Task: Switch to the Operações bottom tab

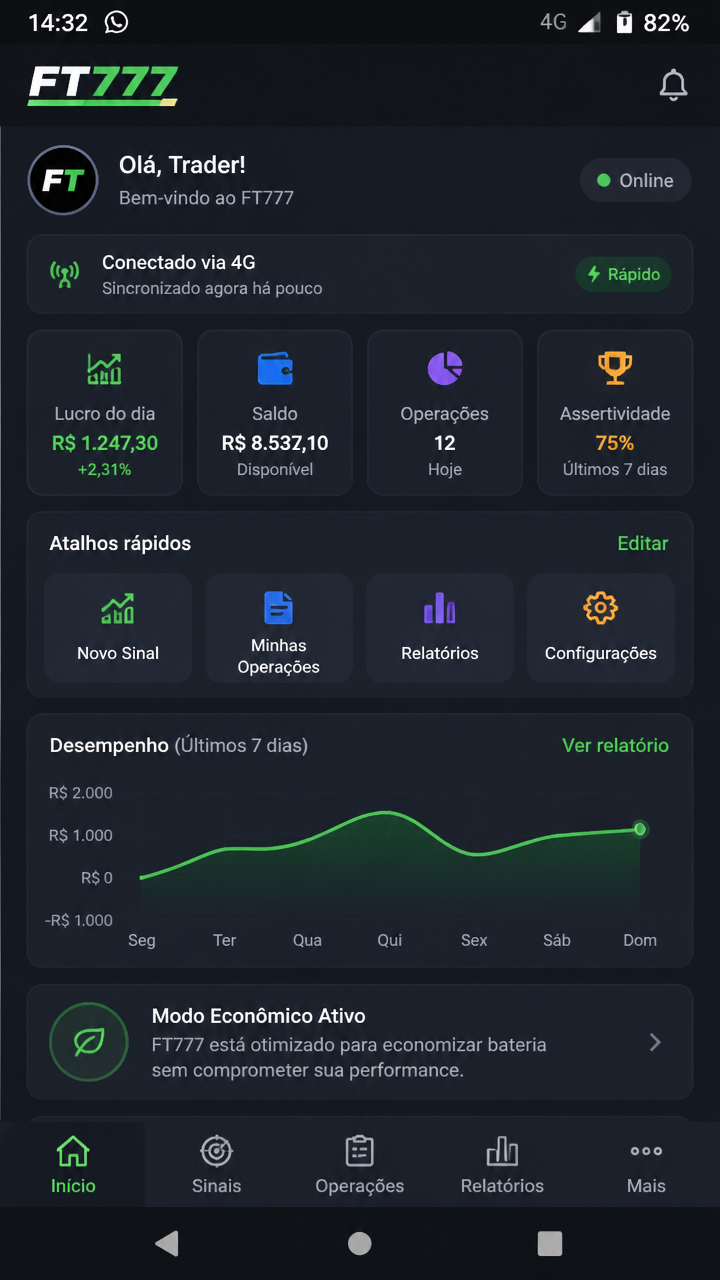Action: tap(360, 1165)
